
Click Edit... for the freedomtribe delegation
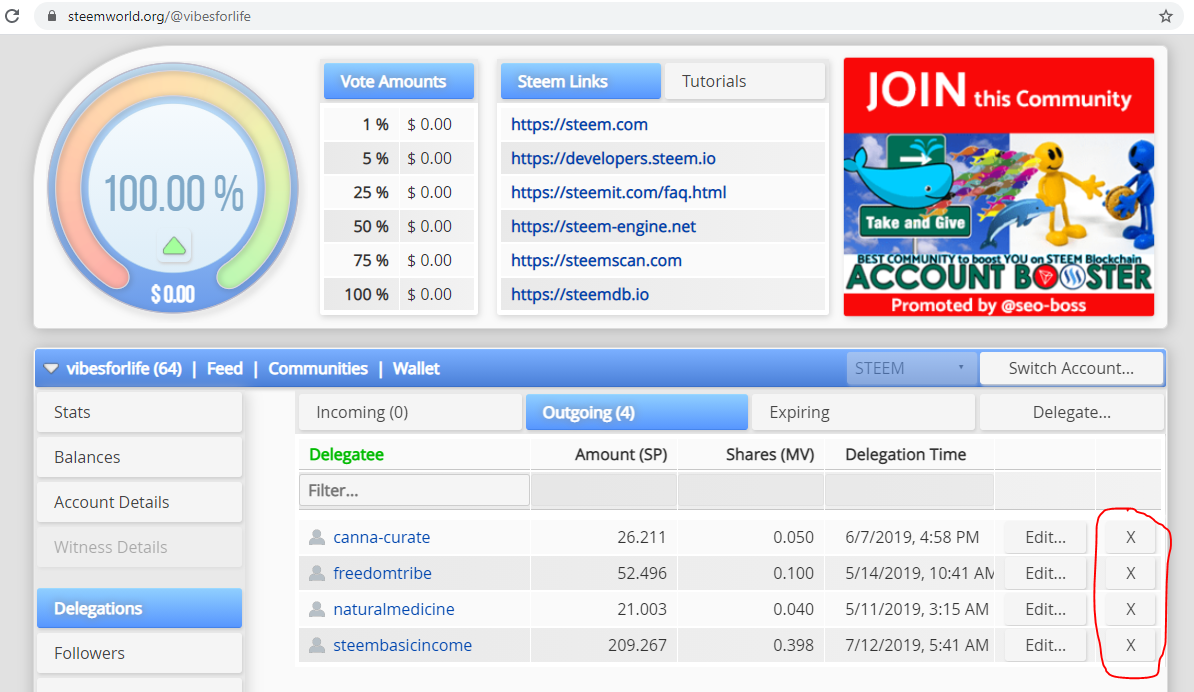coord(1046,573)
